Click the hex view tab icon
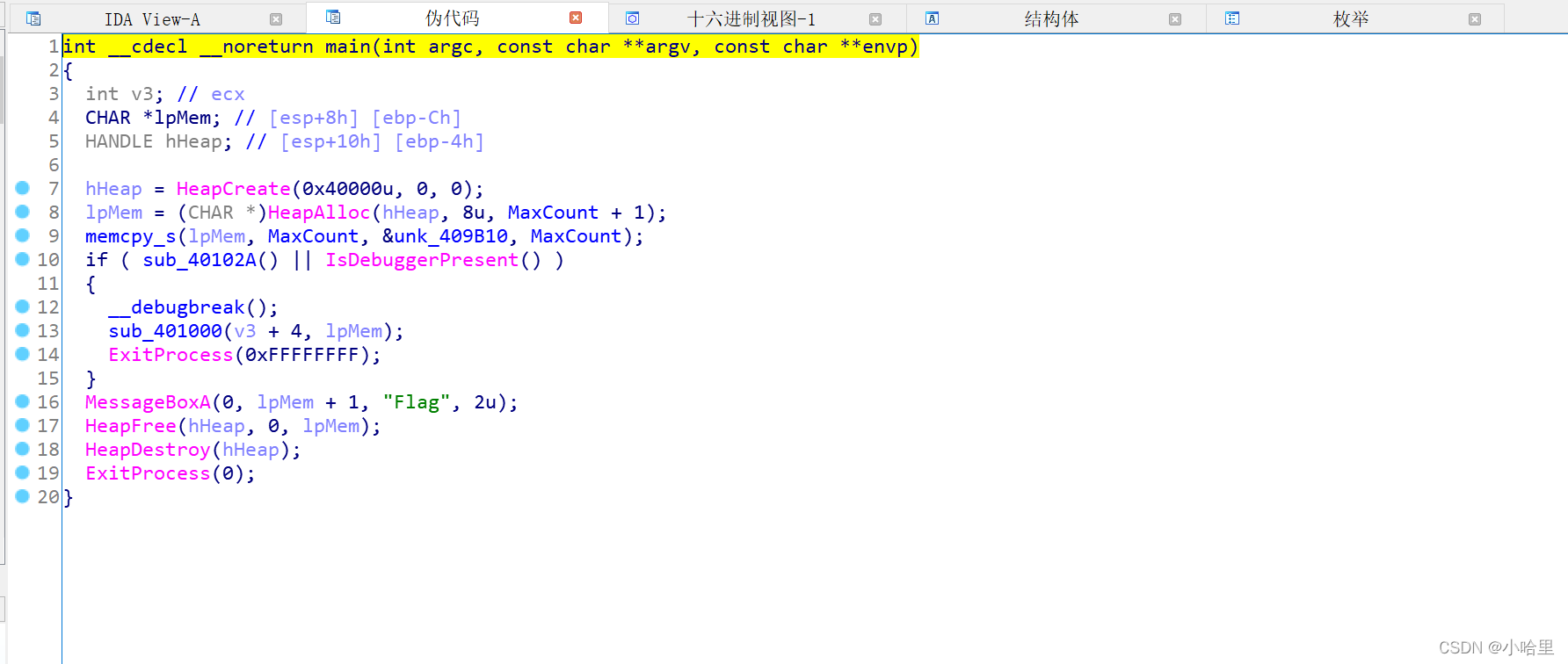1568x664 pixels. [633, 18]
